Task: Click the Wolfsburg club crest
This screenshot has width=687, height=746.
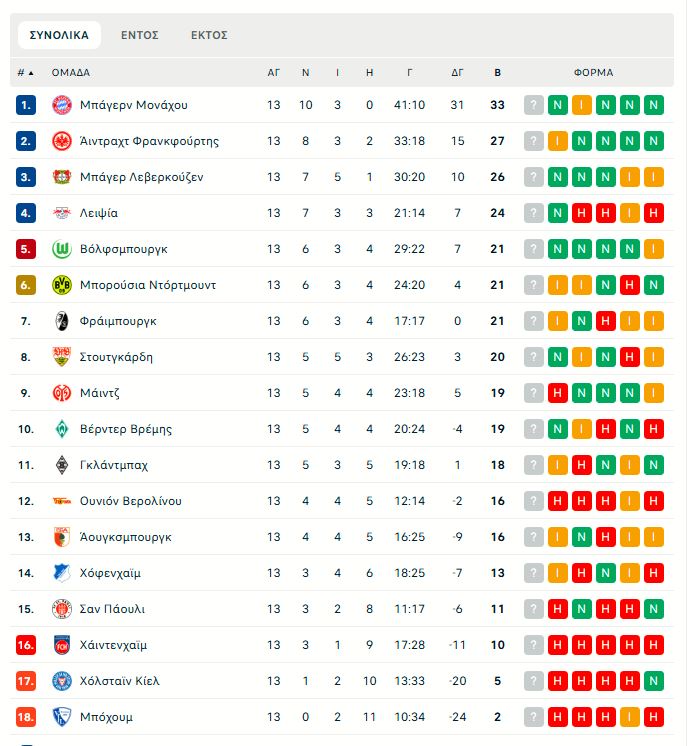Action: click(62, 249)
